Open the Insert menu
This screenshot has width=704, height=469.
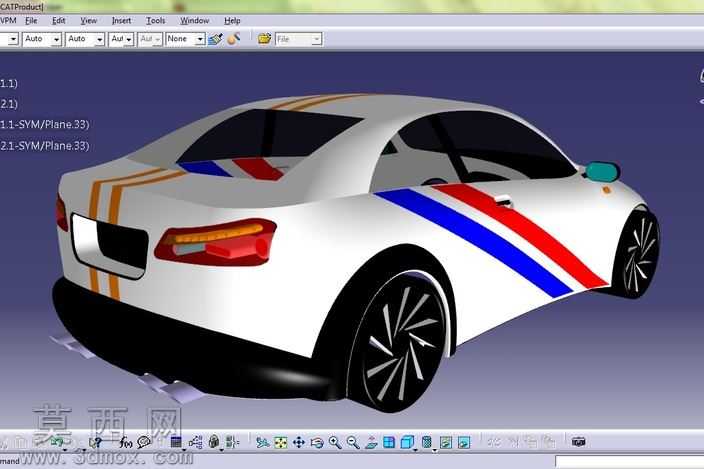click(x=121, y=21)
